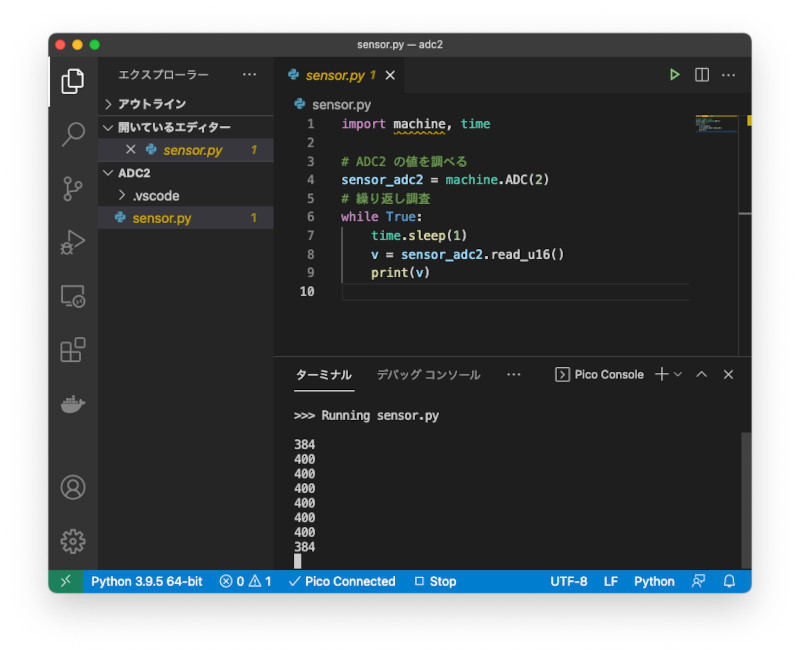
Task: Open the Explorer view in activity bar
Action: (x=73, y=82)
